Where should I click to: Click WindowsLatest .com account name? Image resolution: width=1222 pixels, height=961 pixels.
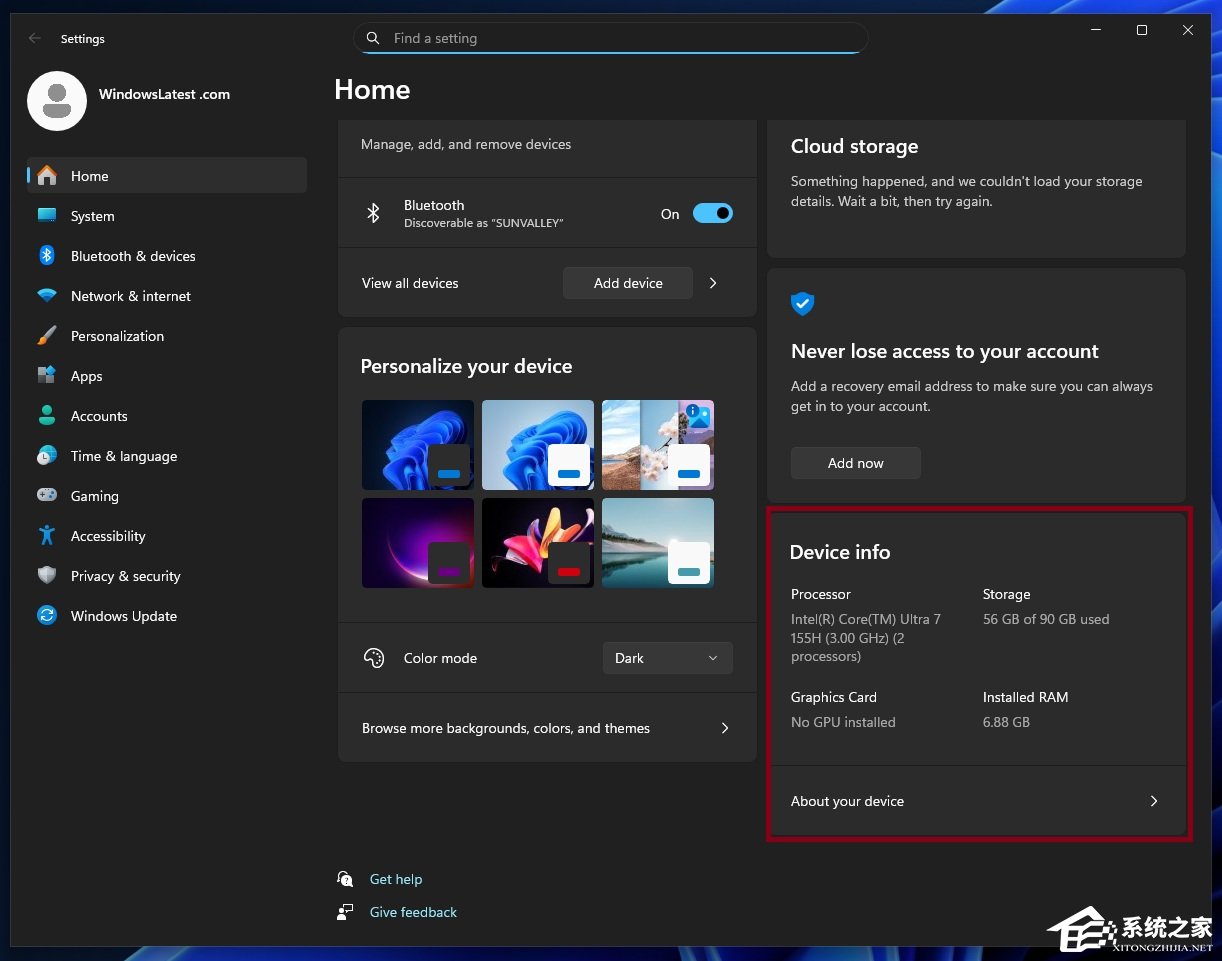tap(164, 94)
